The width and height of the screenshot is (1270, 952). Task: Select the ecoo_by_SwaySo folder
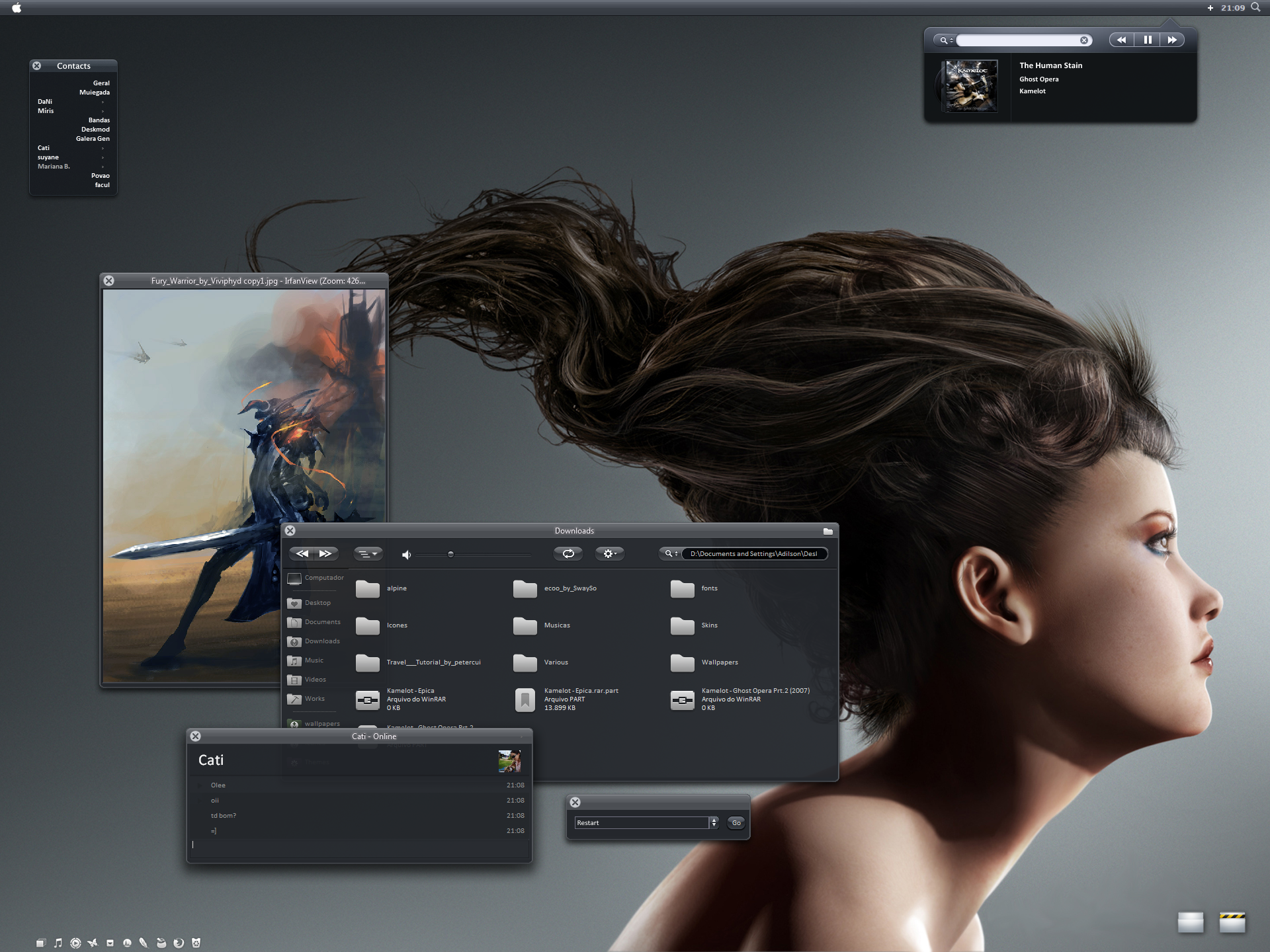coord(555,588)
